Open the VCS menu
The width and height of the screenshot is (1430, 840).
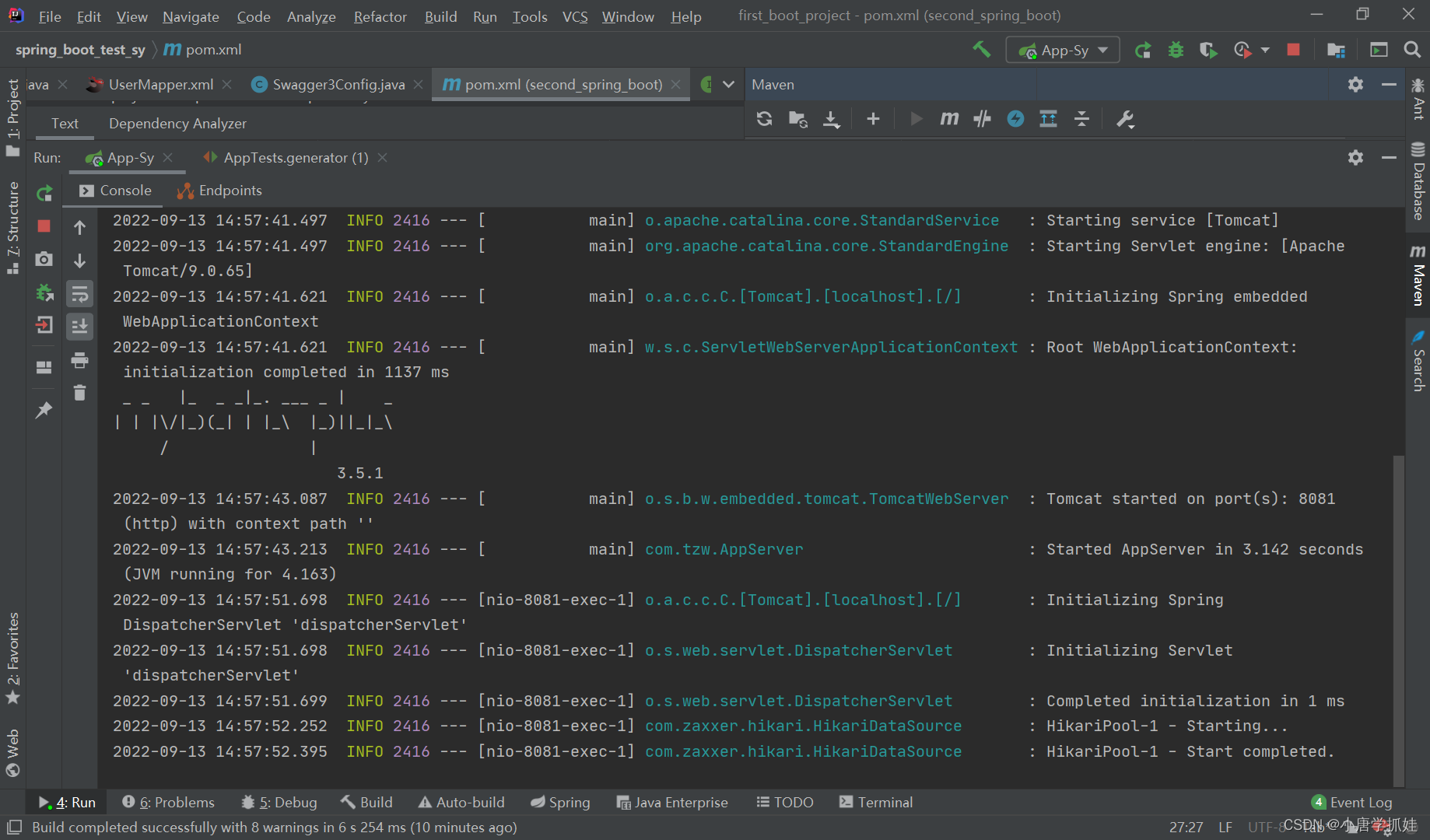(575, 16)
